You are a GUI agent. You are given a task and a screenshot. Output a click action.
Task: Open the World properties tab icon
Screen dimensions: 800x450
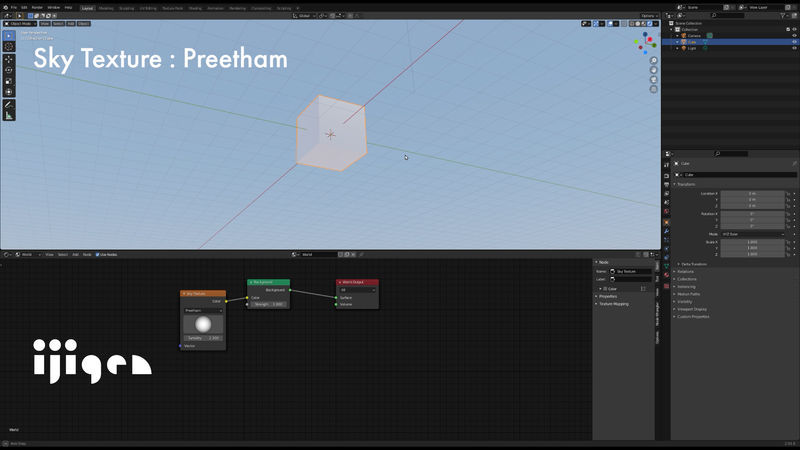[x=666, y=211]
